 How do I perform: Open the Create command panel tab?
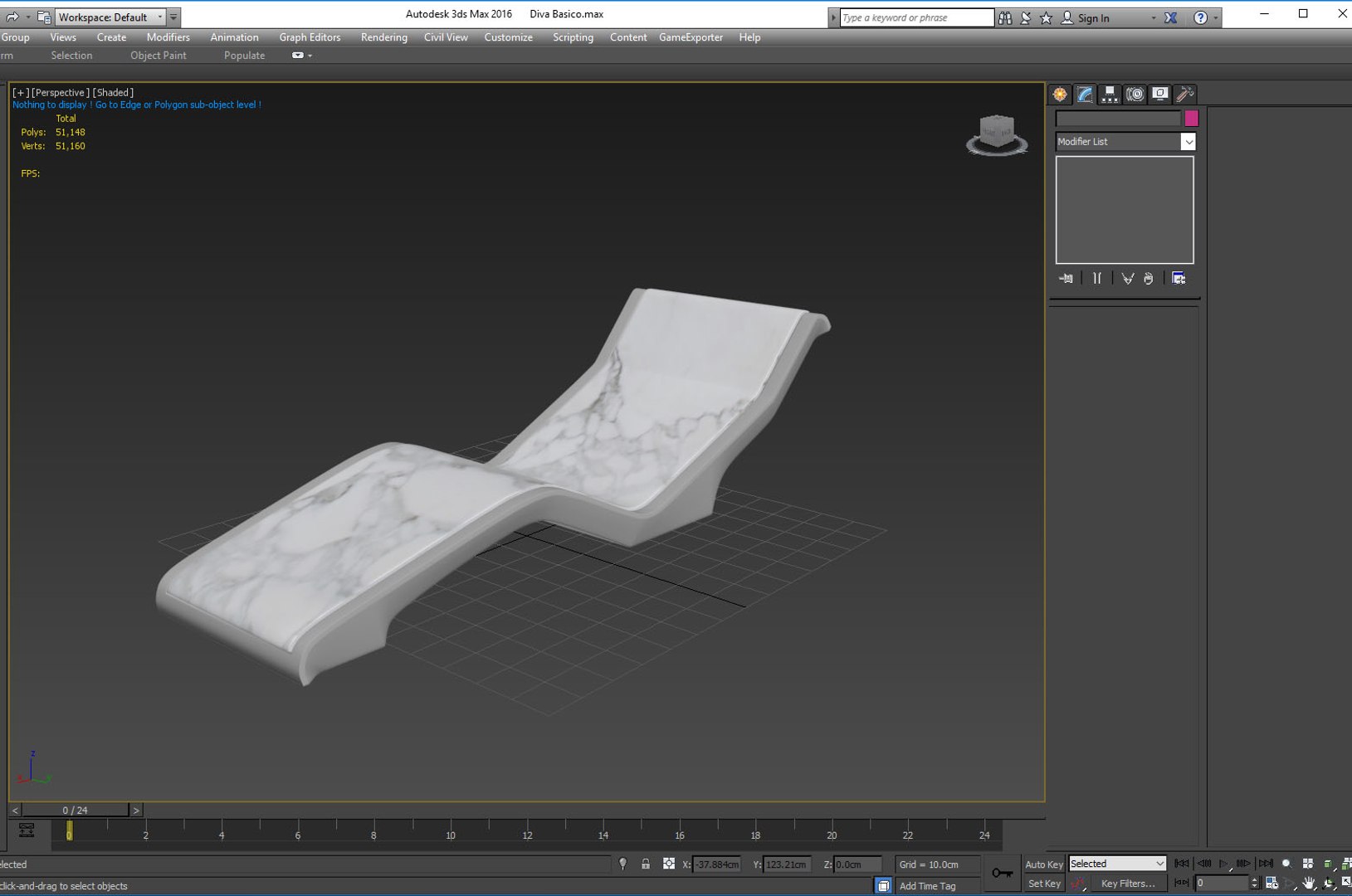pyautogui.click(x=1060, y=95)
